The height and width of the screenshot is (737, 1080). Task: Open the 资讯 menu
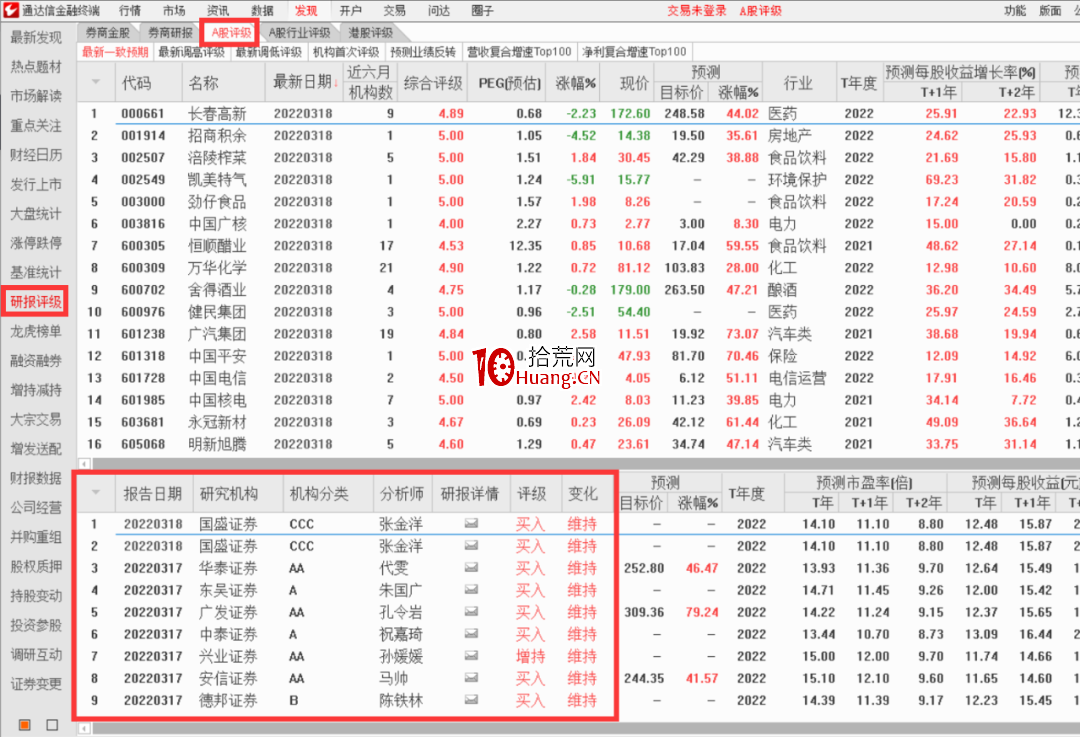(x=218, y=10)
